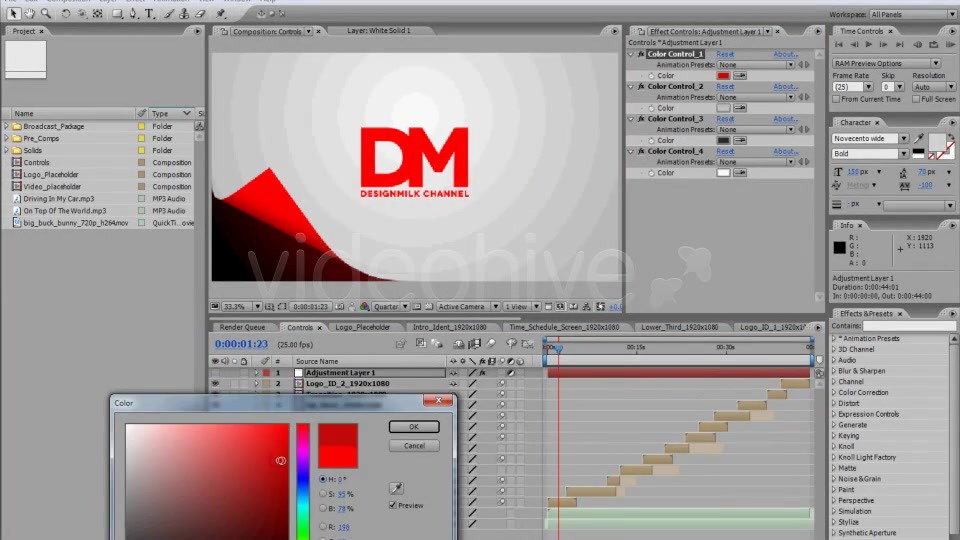Select the Rectangle mask tool
The width and height of the screenshot is (960, 540).
pyautogui.click(x=117, y=13)
